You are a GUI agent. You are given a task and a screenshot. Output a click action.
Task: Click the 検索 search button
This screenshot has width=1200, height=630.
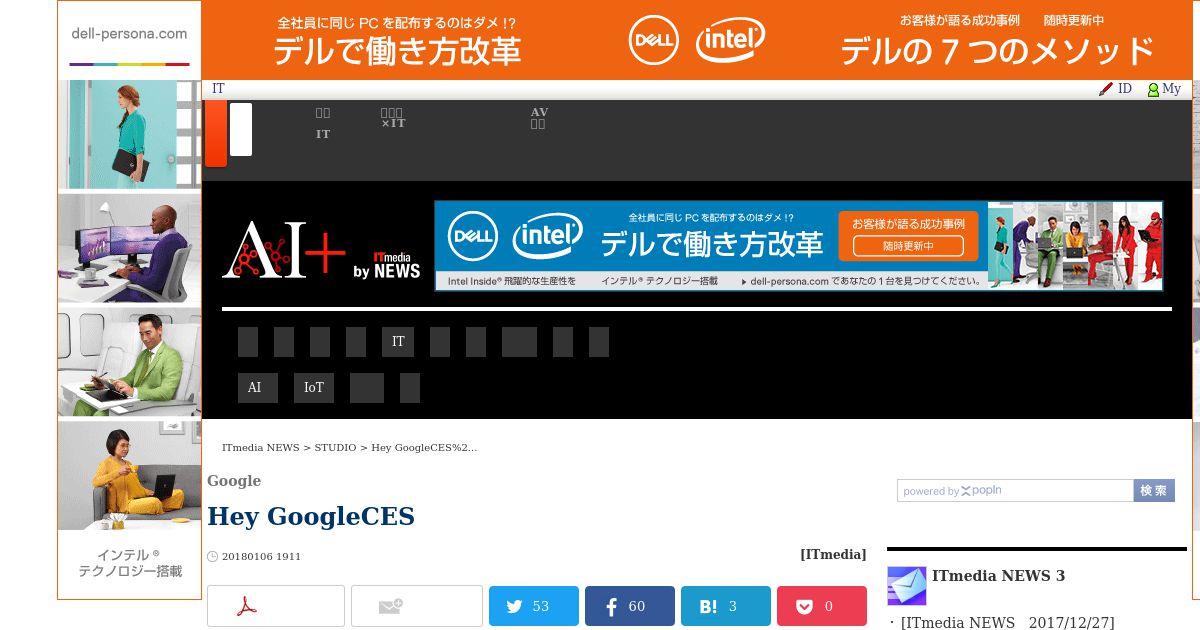tap(1154, 491)
